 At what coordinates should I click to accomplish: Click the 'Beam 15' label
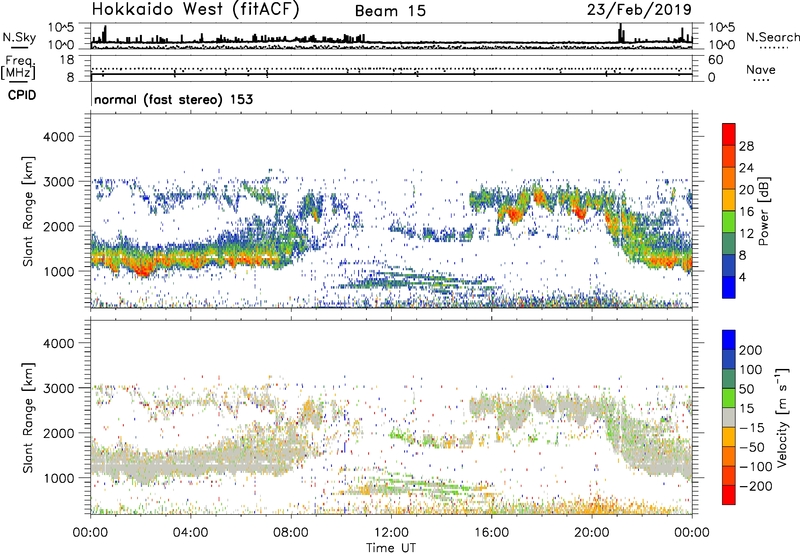390,11
